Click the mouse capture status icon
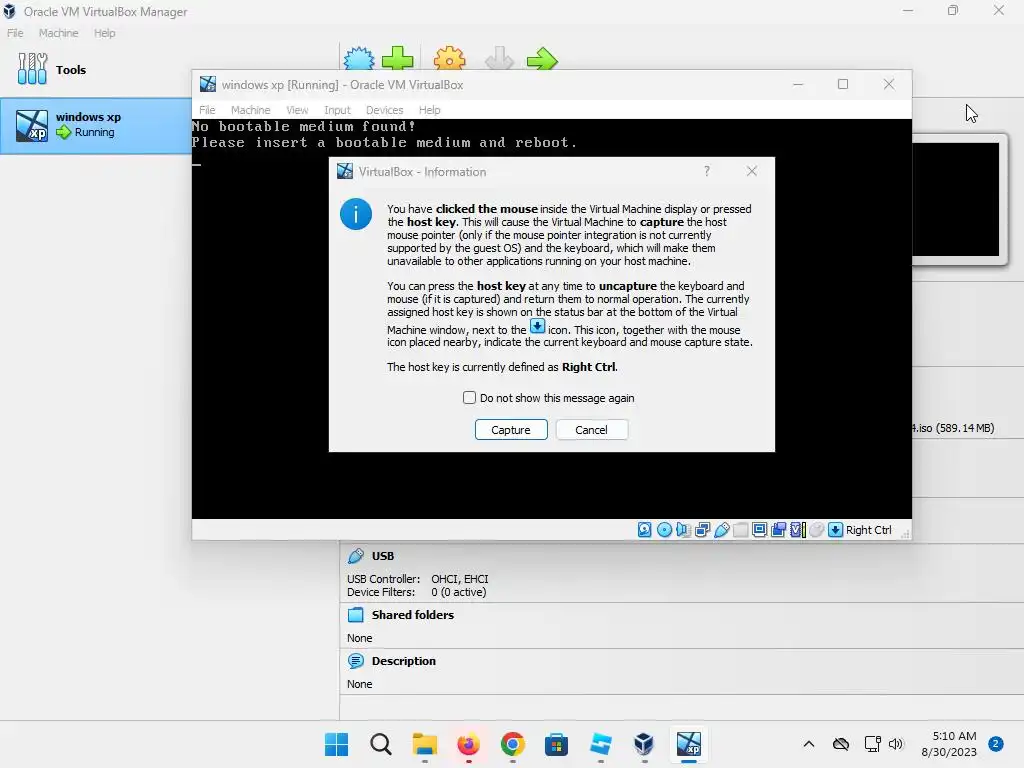 click(816, 530)
